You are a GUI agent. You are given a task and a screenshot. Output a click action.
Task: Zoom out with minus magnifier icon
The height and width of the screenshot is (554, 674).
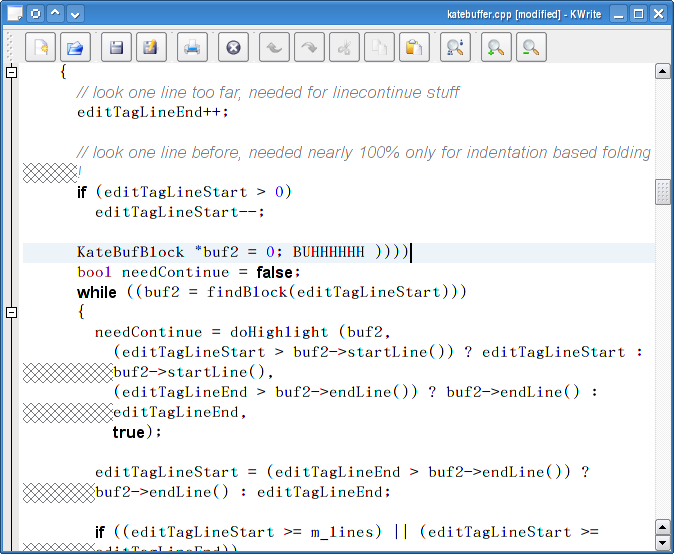(x=531, y=47)
